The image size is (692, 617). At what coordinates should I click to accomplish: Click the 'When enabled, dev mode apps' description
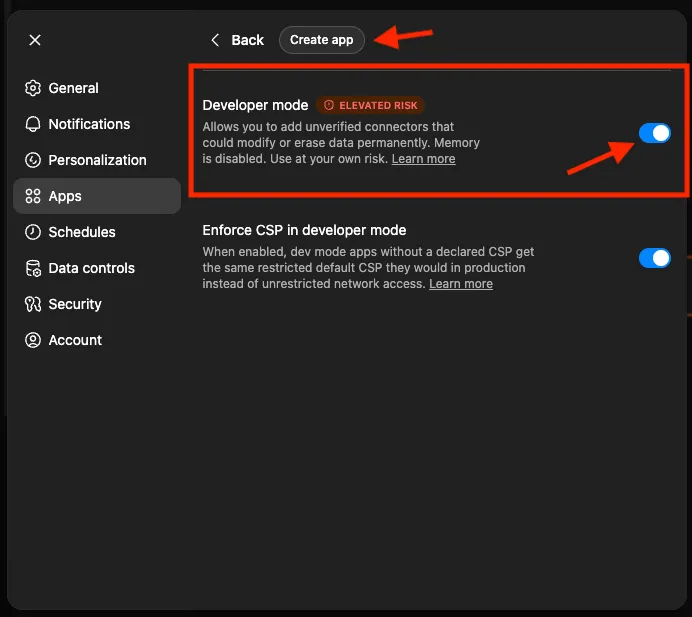[x=368, y=268]
